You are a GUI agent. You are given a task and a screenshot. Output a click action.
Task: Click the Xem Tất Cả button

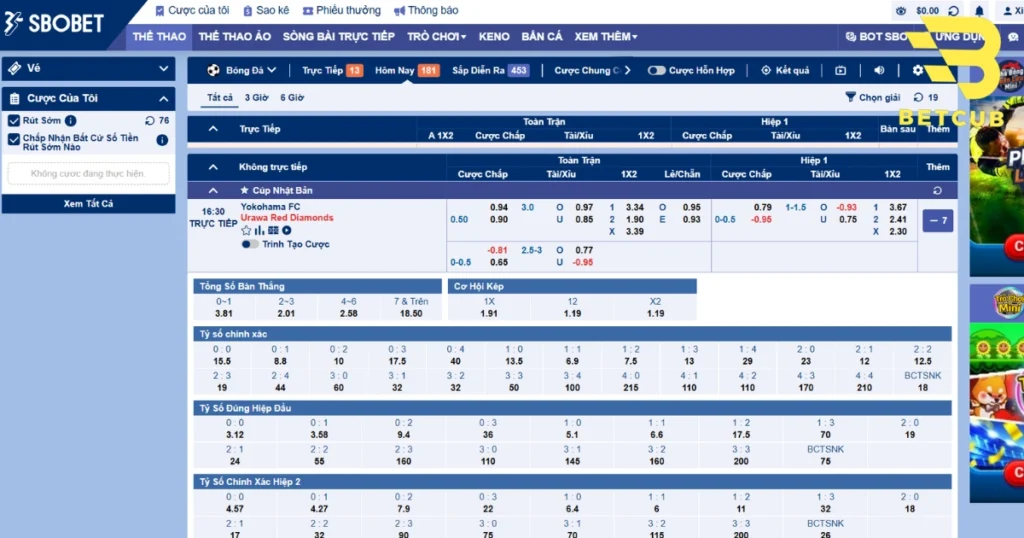click(x=88, y=204)
